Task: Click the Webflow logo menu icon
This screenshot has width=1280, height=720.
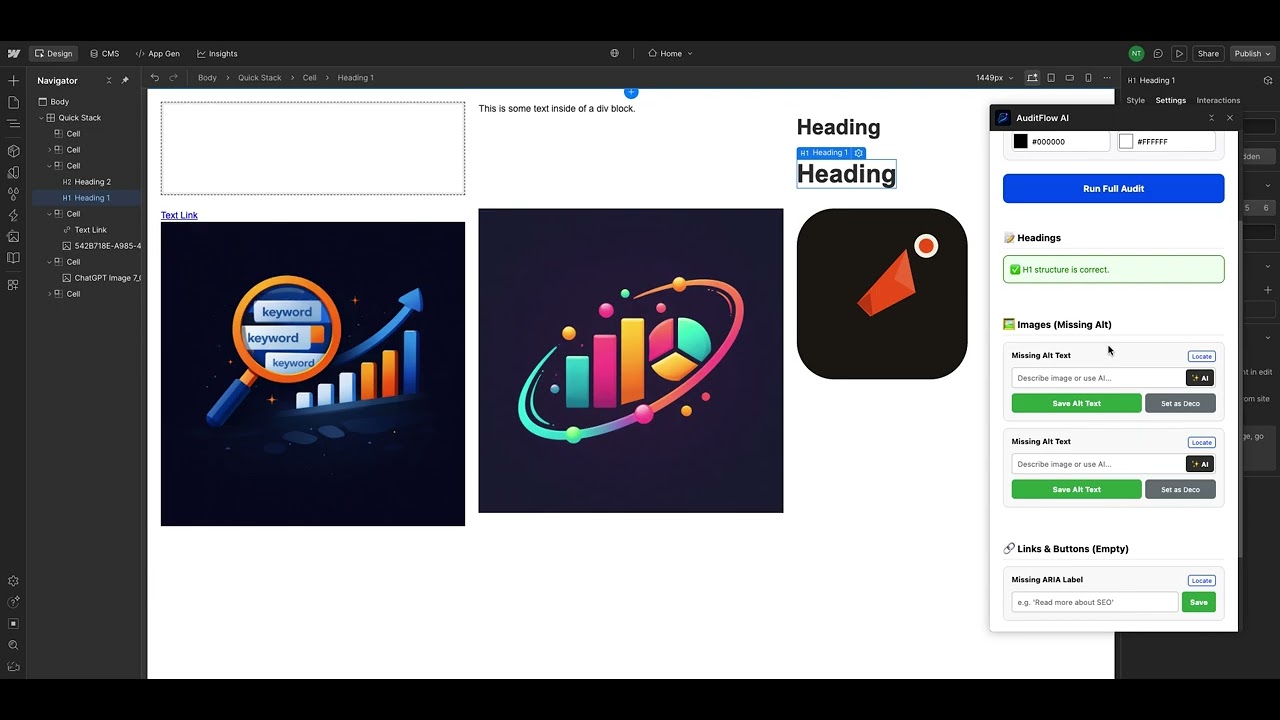Action: click(x=13, y=54)
